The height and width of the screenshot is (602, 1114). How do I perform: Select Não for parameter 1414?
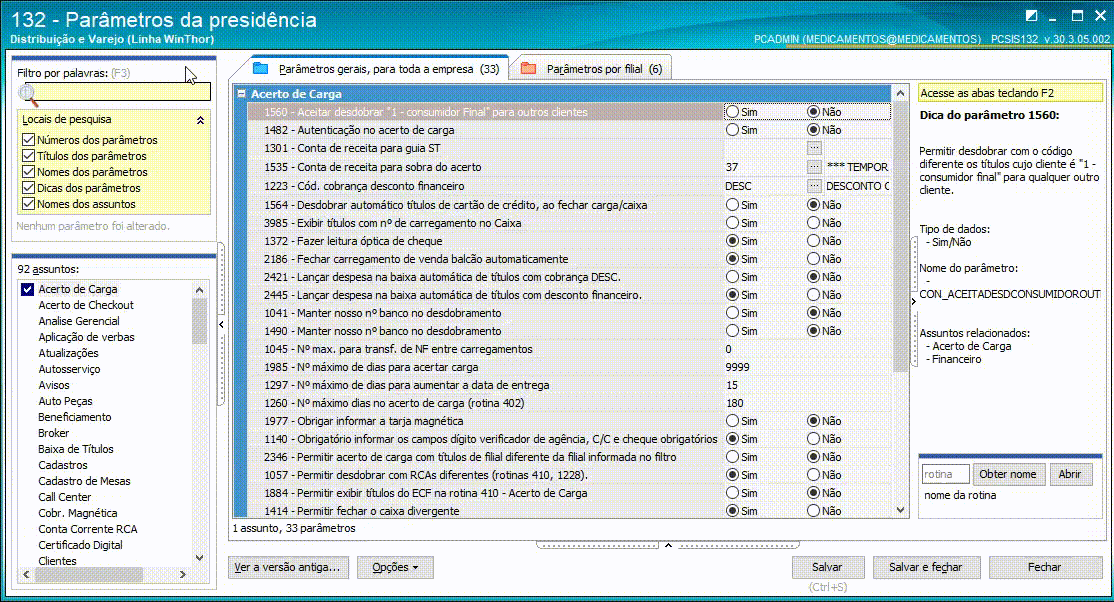[x=813, y=510]
